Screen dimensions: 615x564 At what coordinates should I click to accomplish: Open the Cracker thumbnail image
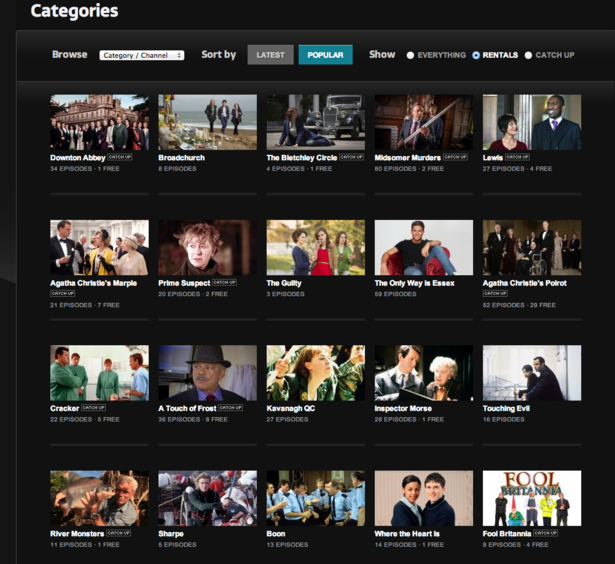(x=99, y=373)
